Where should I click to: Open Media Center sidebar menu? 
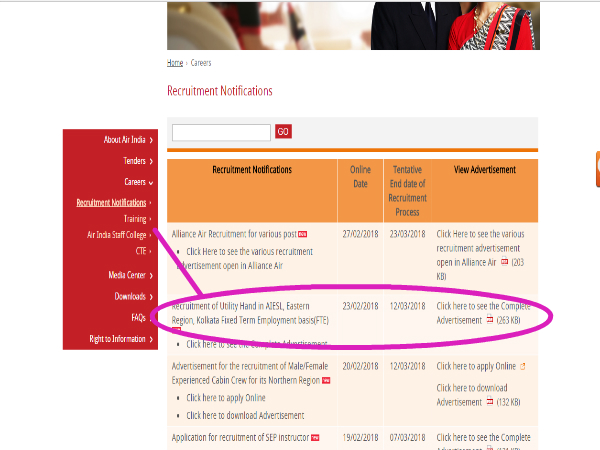[127, 275]
